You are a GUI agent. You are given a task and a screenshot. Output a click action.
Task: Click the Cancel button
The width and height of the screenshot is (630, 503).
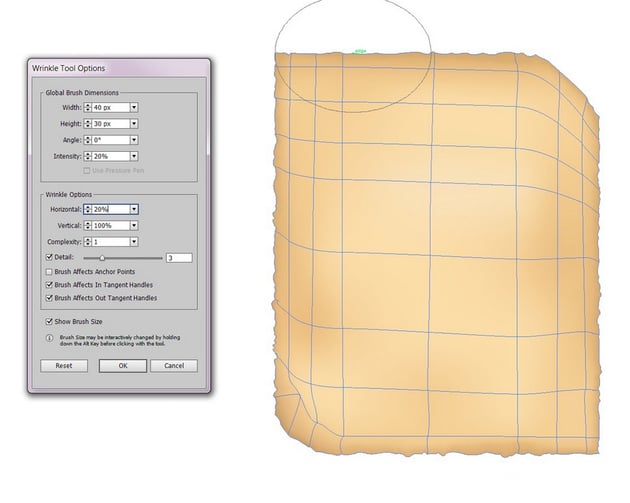(x=174, y=366)
